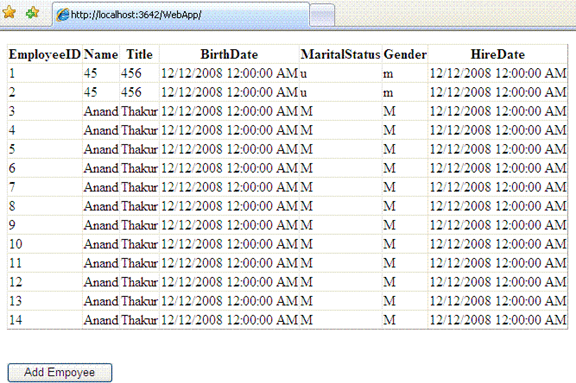Click Gender cell m in row 2
The height and width of the screenshot is (383, 576).
click(405, 92)
